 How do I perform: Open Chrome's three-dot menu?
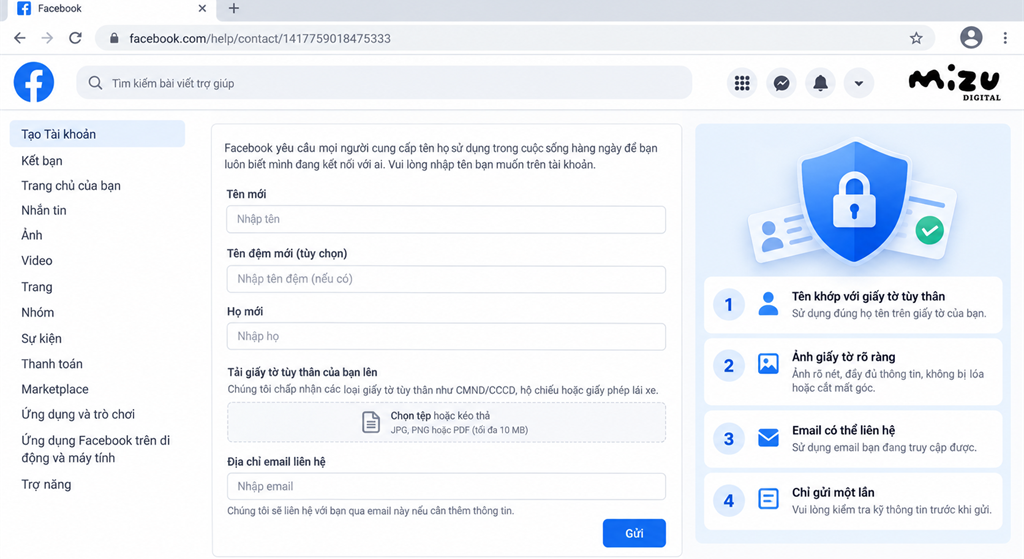point(1005,38)
